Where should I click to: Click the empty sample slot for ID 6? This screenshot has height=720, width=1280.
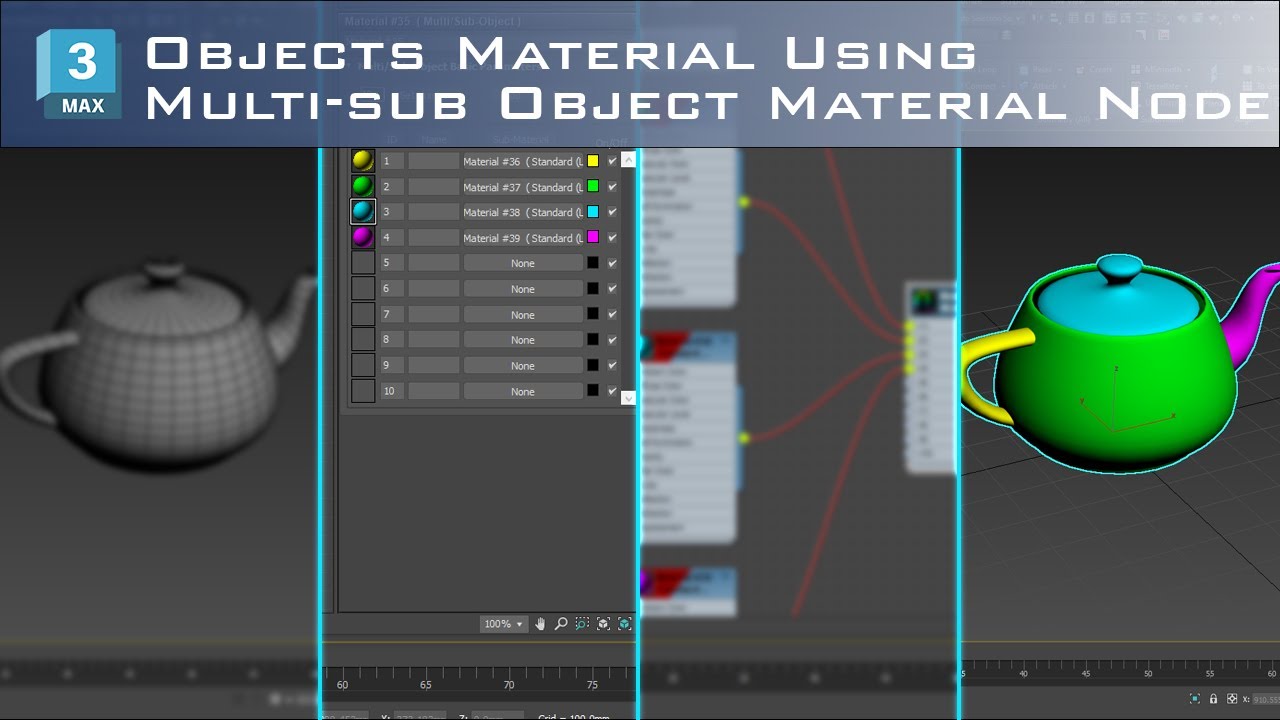(x=363, y=289)
